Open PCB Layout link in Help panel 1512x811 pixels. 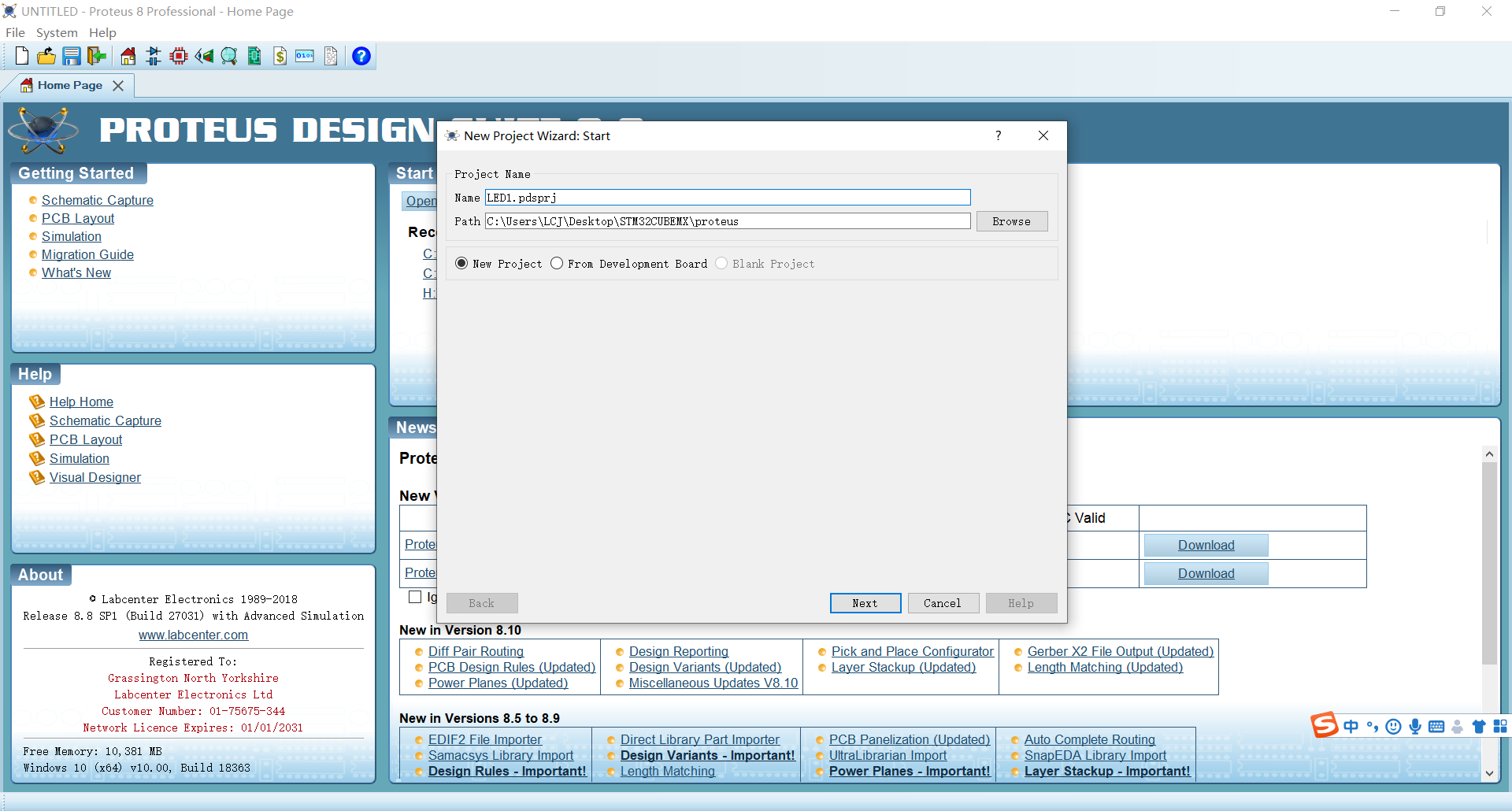86,439
